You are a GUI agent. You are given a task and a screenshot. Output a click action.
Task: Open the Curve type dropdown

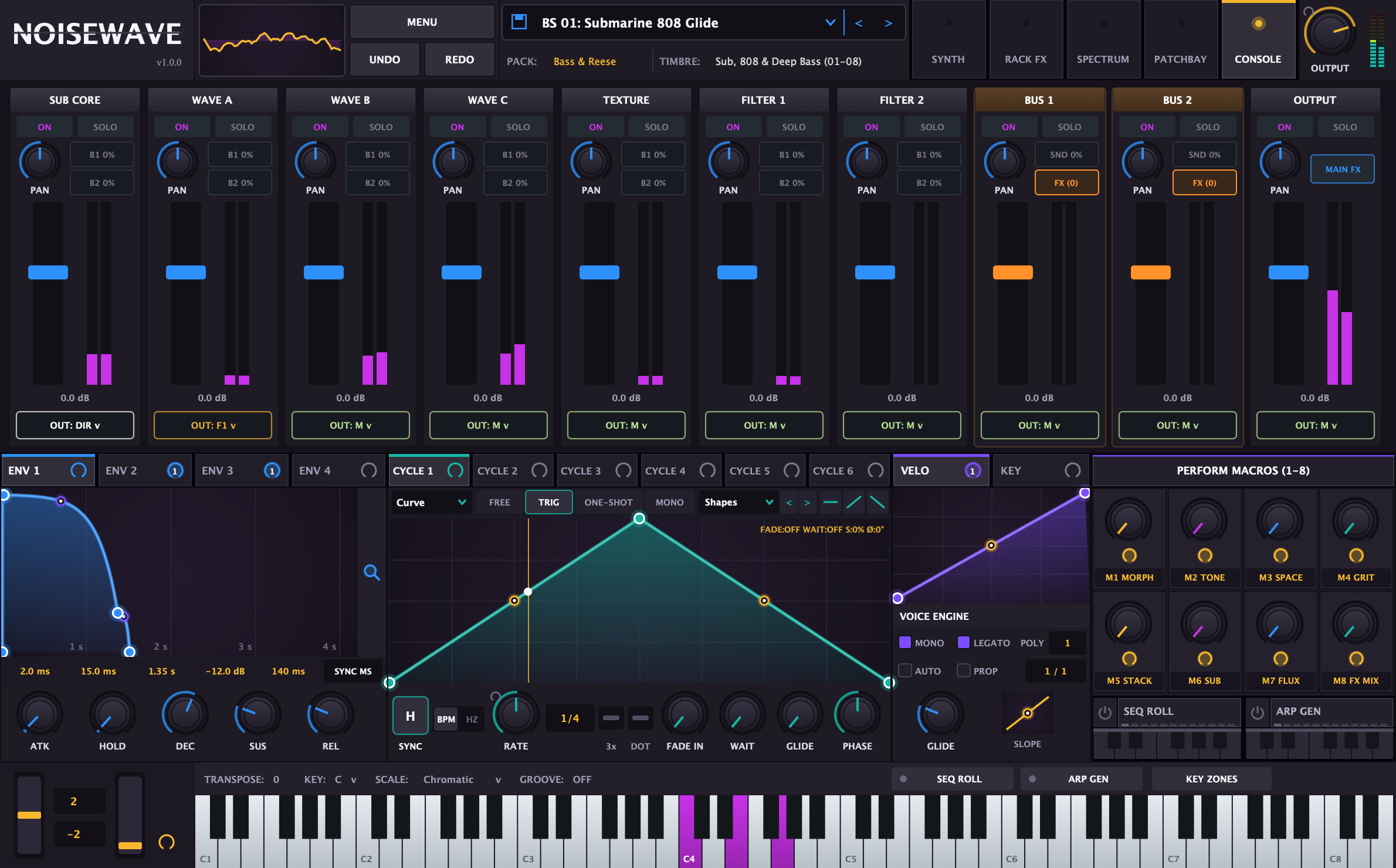click(431, 502)
